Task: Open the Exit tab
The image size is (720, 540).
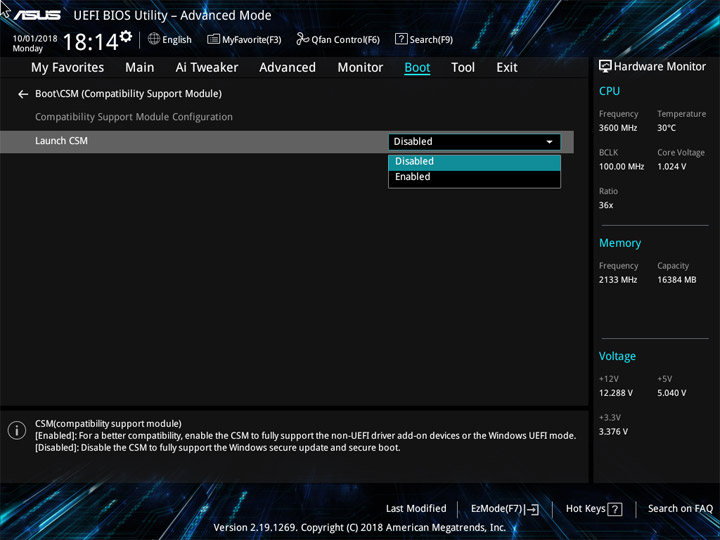Action: tap(507, 68)
